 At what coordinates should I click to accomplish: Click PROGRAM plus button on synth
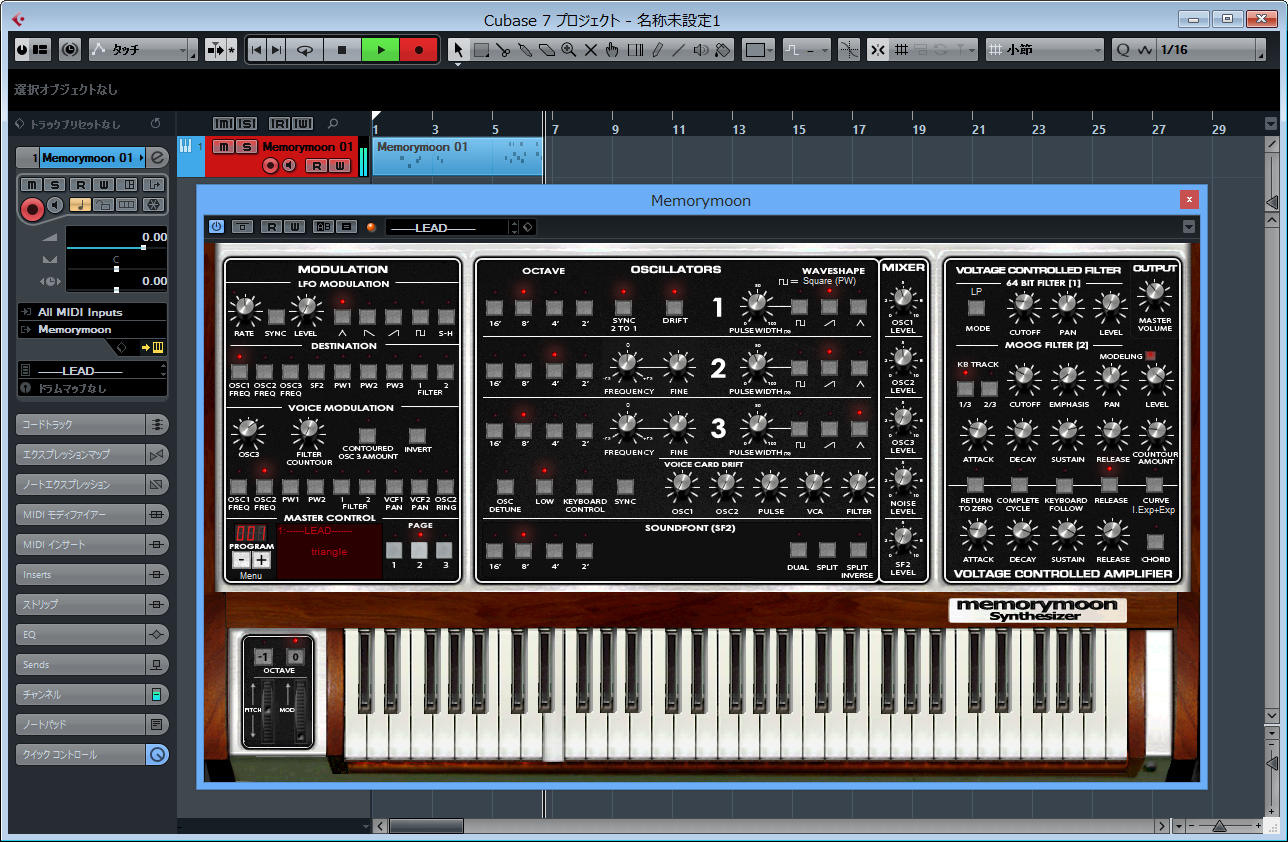tap(261, 560)
